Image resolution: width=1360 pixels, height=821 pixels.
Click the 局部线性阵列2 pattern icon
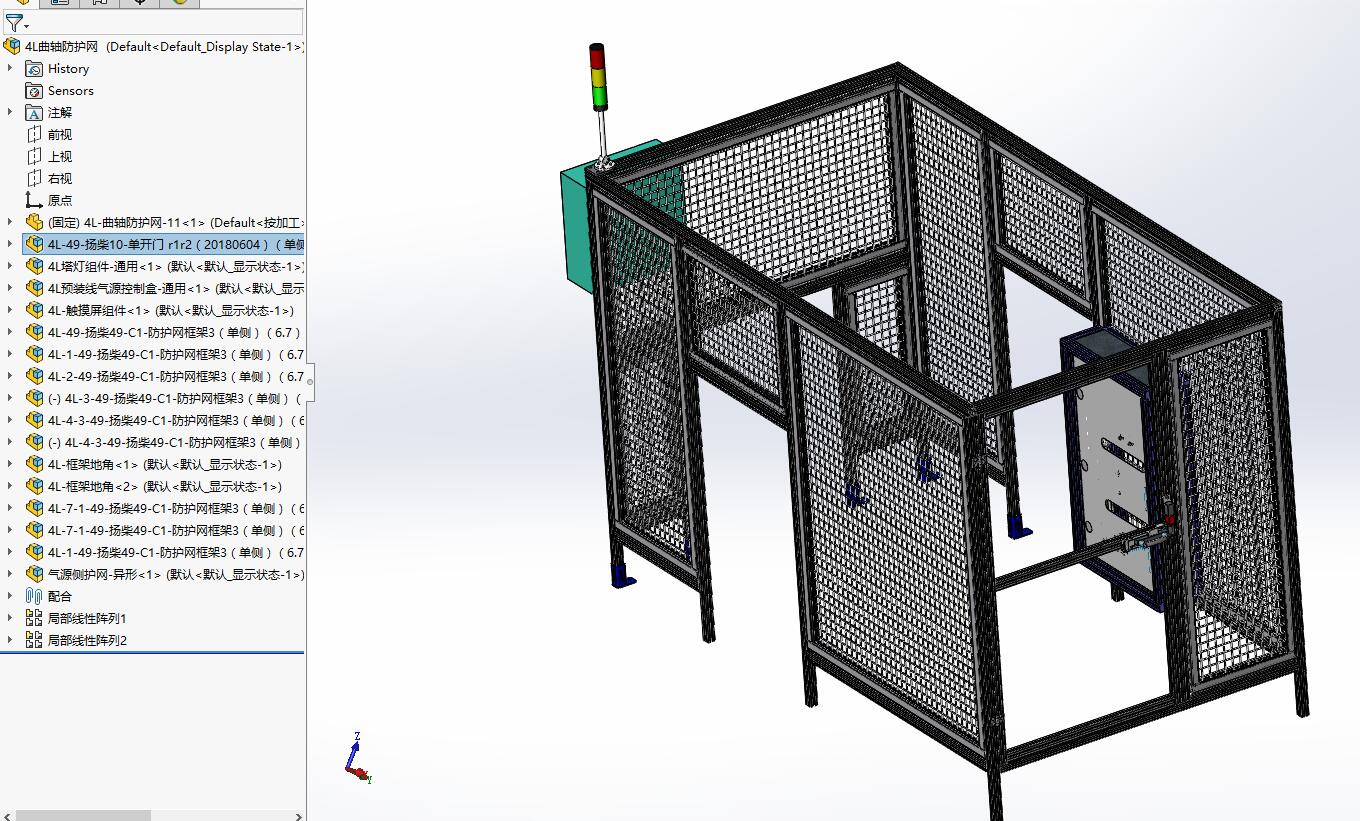(x=34, y=641)
